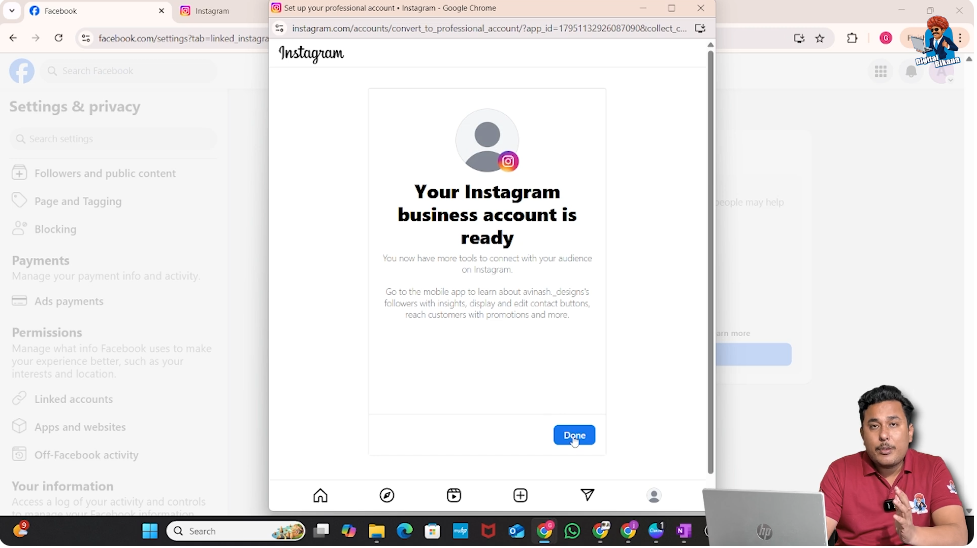Open profile avatar icon in Instagram navigation
Viewport: 977px width, 548px height.
(655, 496)
